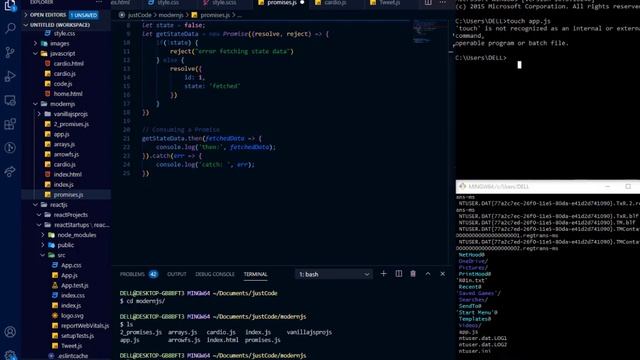Click the Problems count badge 42
Image resolution: width=640 pixels, height=360 pixels.
coord(153,274)
